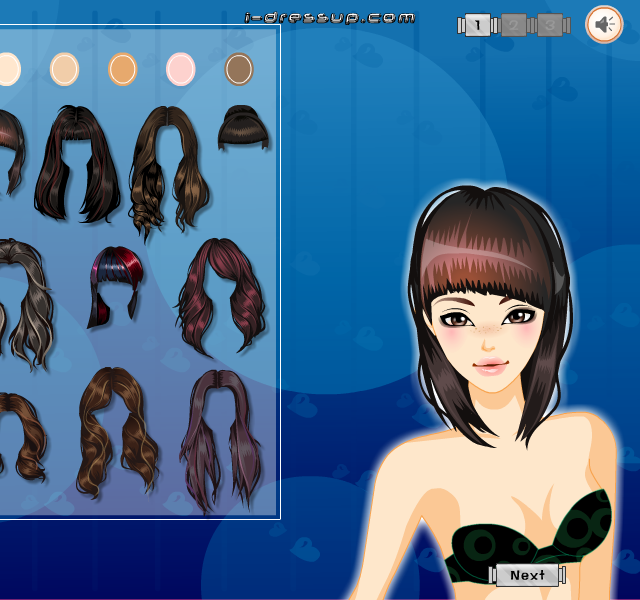Pick the long brown hair with blonde highlights
Screen dimensions: 640x600
(116, 432)
